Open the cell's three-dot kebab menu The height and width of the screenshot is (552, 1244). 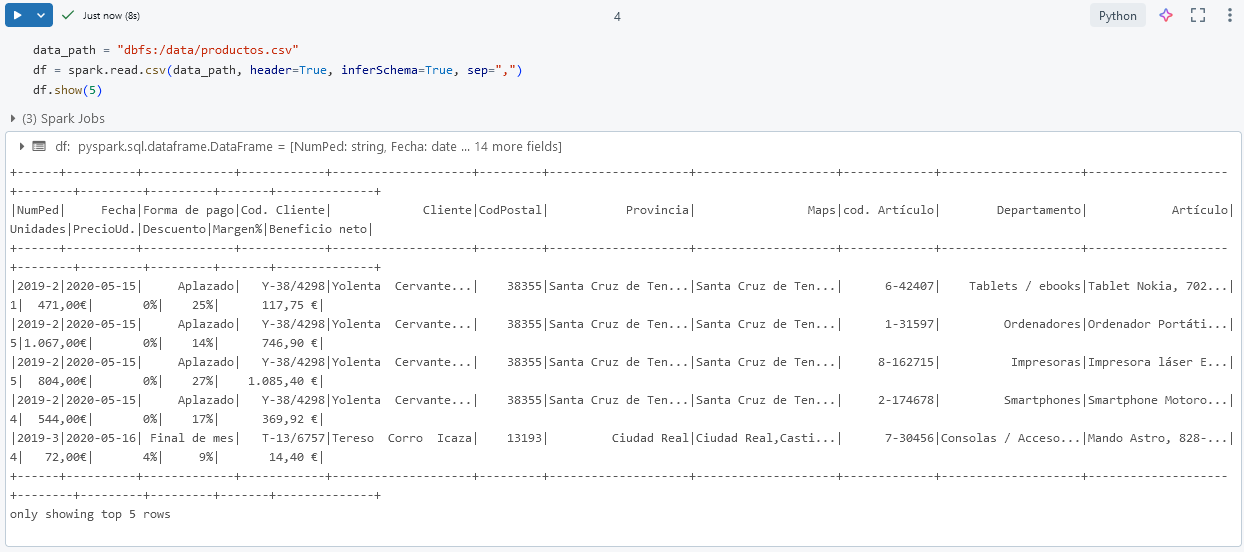1229,16
